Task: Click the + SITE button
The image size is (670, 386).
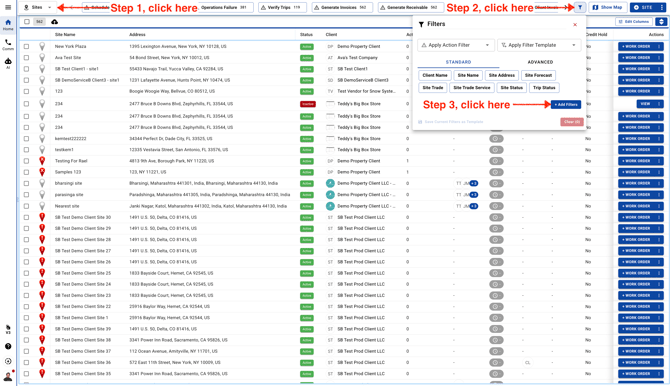Action: coord(643,7)
